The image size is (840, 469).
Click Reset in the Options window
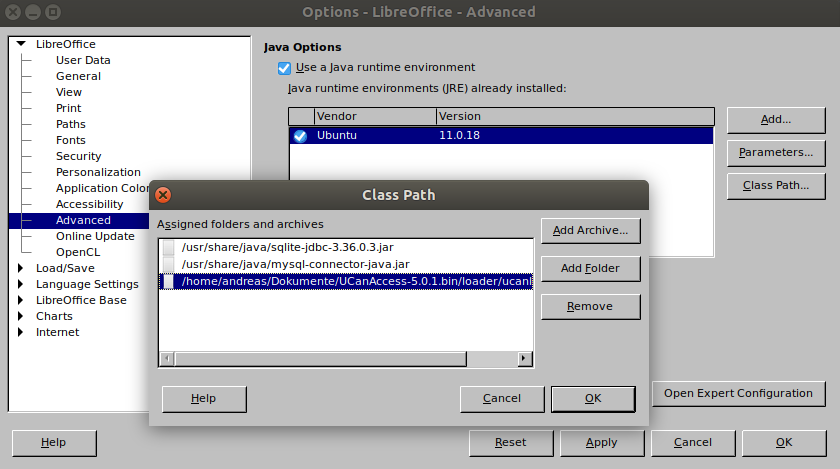point(511,443)
